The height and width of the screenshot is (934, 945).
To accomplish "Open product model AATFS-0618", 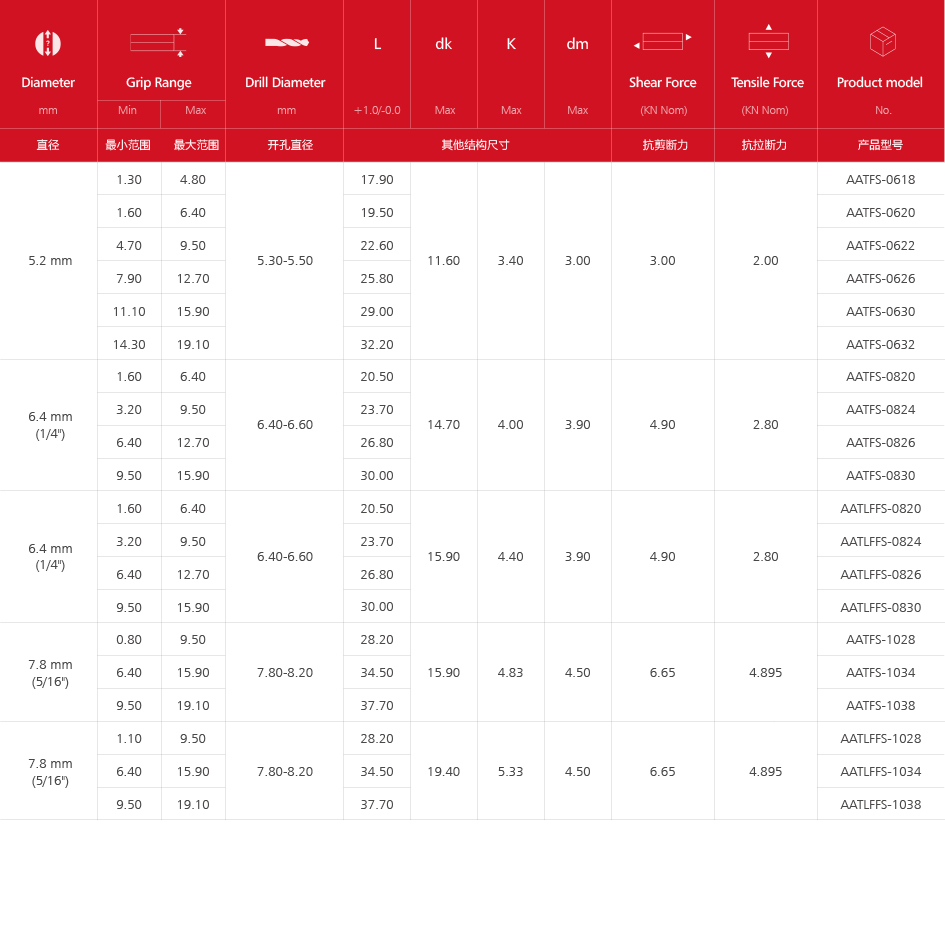I will tap(880, 180).
